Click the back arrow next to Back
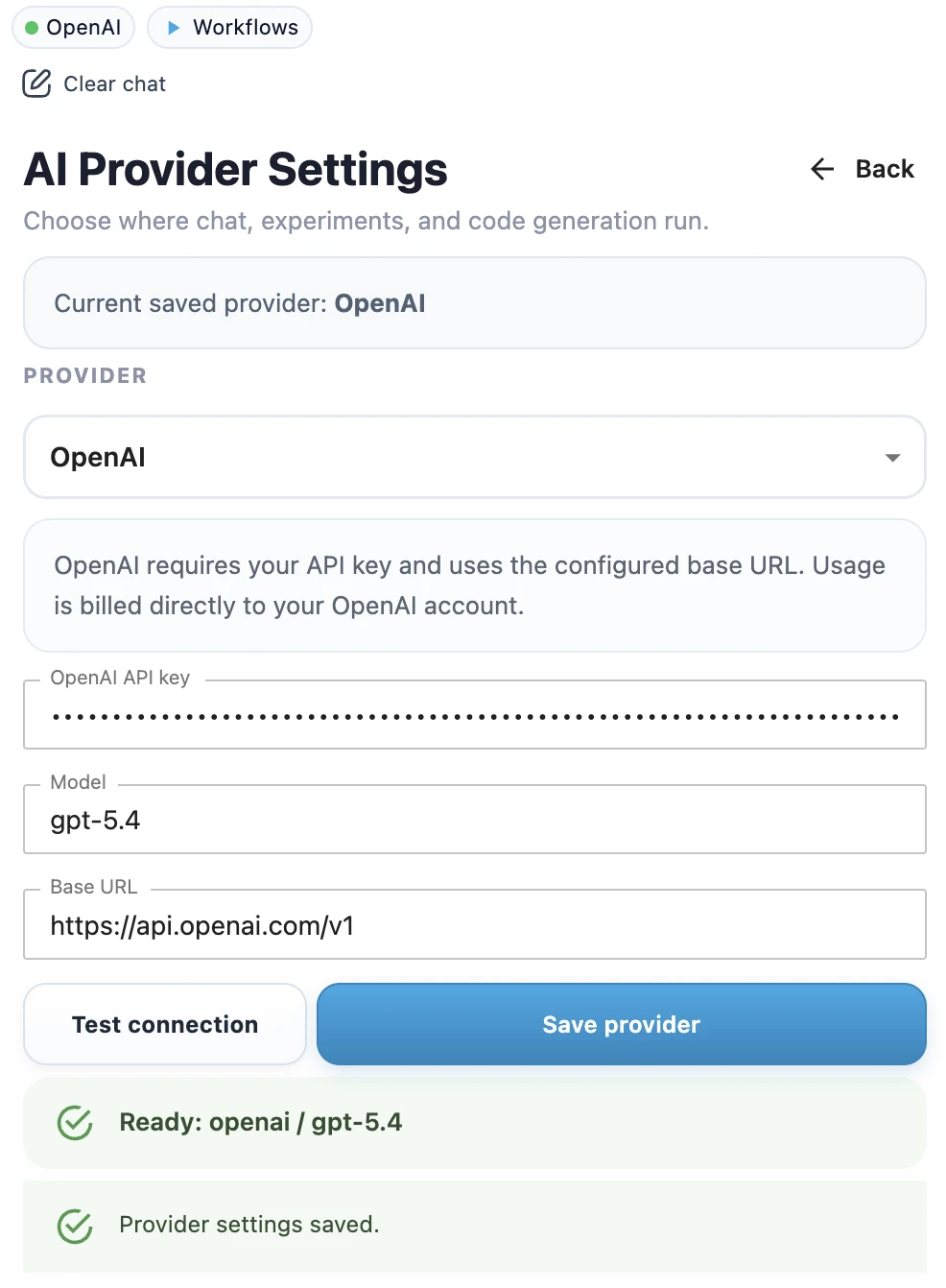 821,169
